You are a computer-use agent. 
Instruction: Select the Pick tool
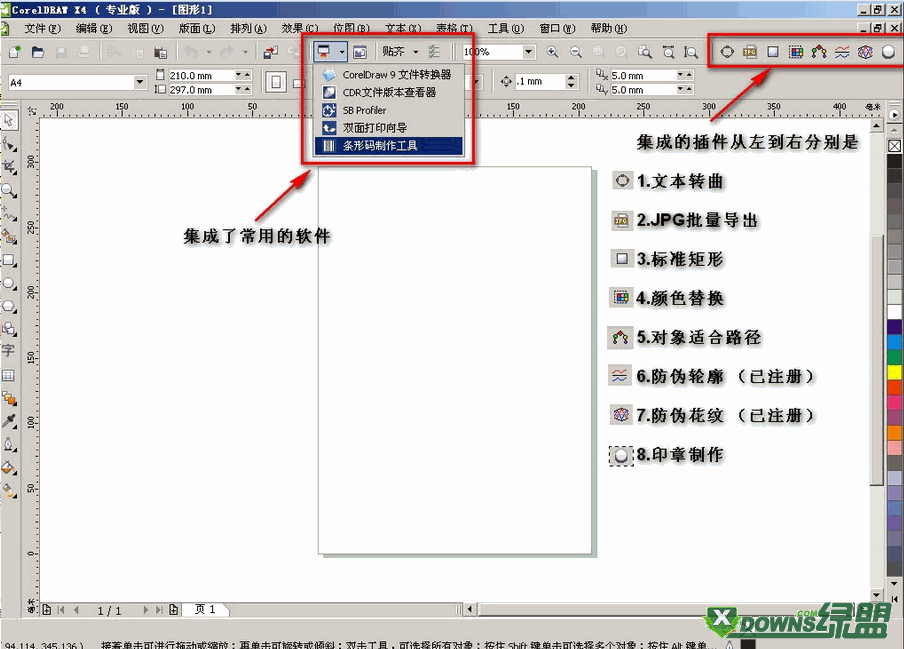pyautogui.click(x=9, y=120)
